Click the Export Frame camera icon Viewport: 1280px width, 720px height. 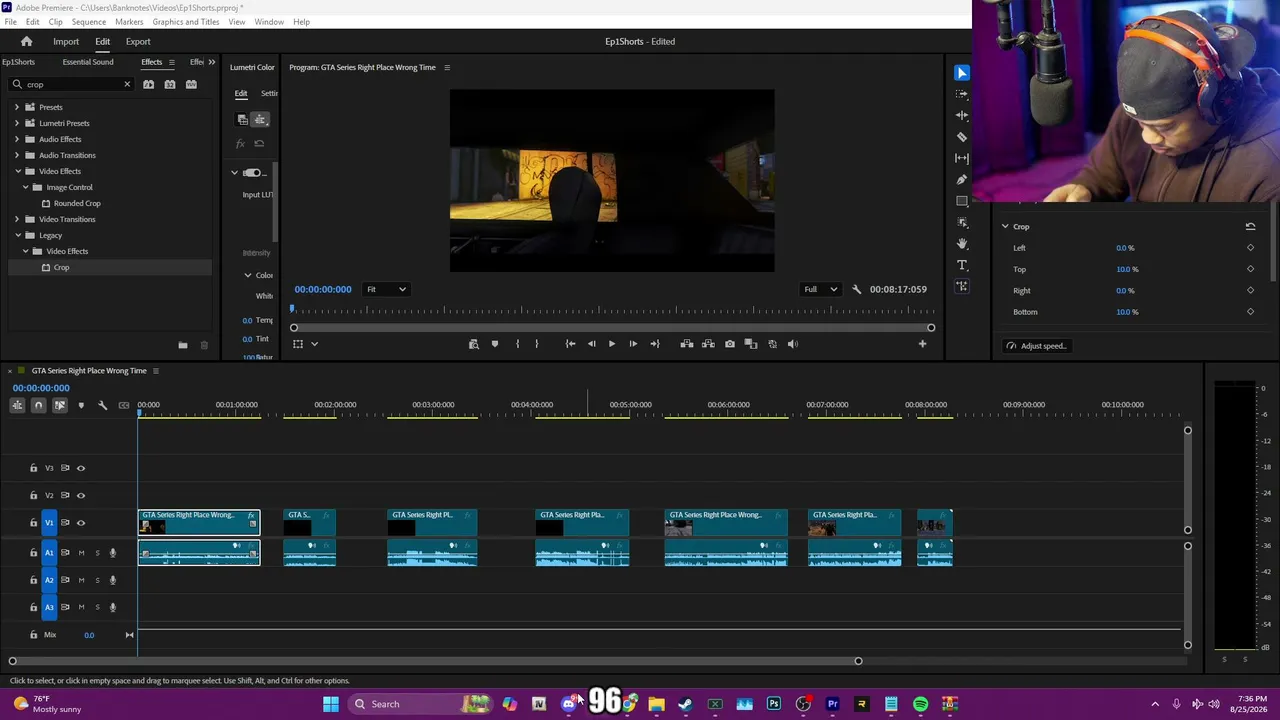pos(730,344)
